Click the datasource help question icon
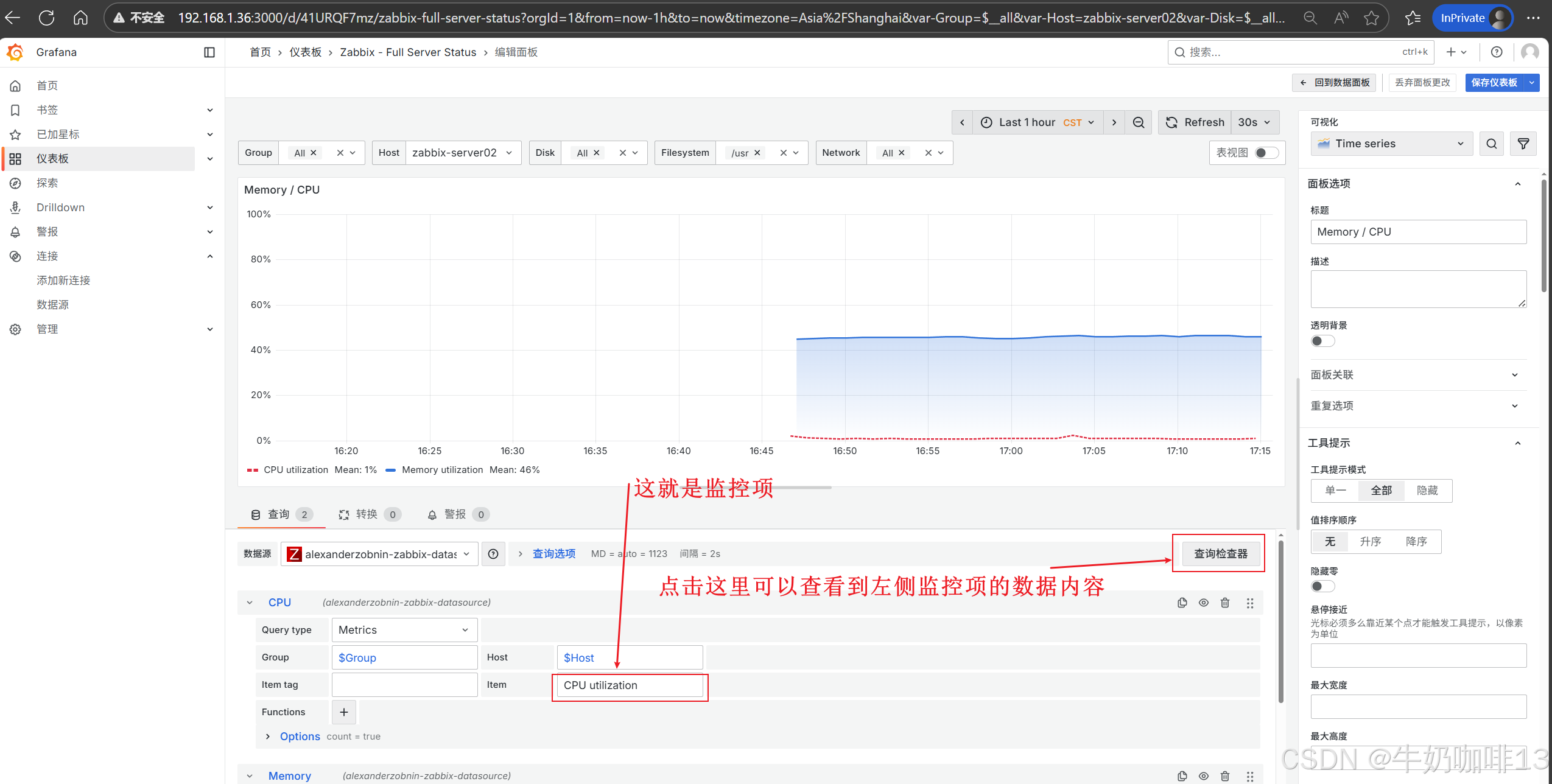Screen dimensions: 1552x784 pos(493,554)
